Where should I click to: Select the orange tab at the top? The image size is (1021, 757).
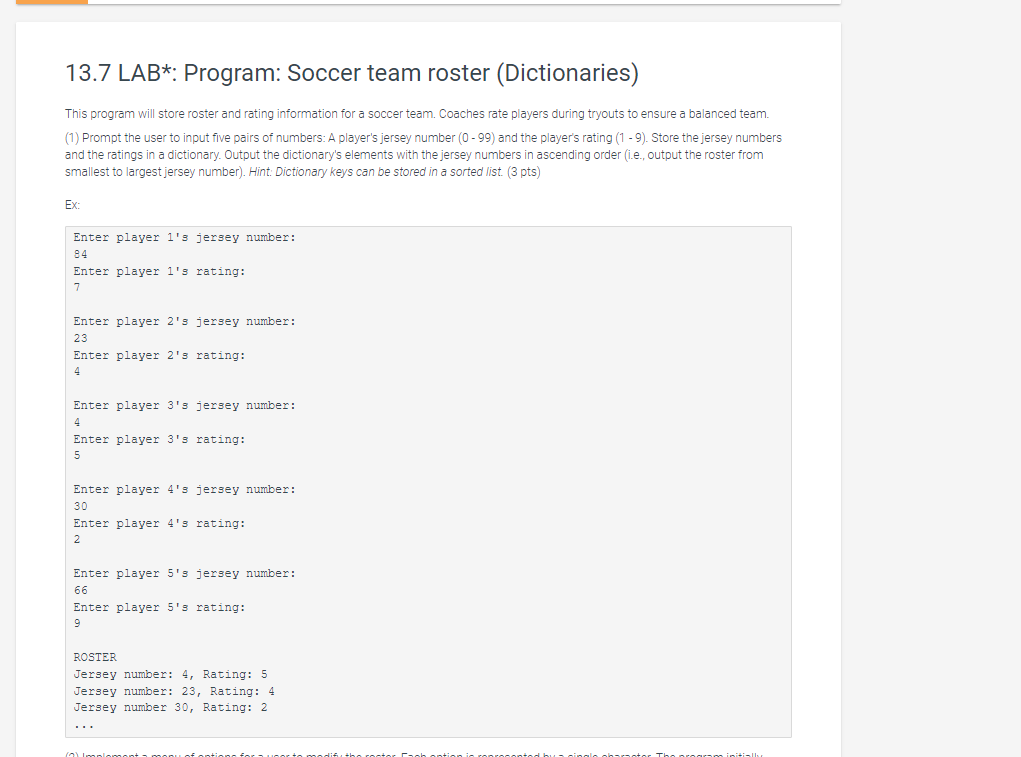tap(50, 4)
